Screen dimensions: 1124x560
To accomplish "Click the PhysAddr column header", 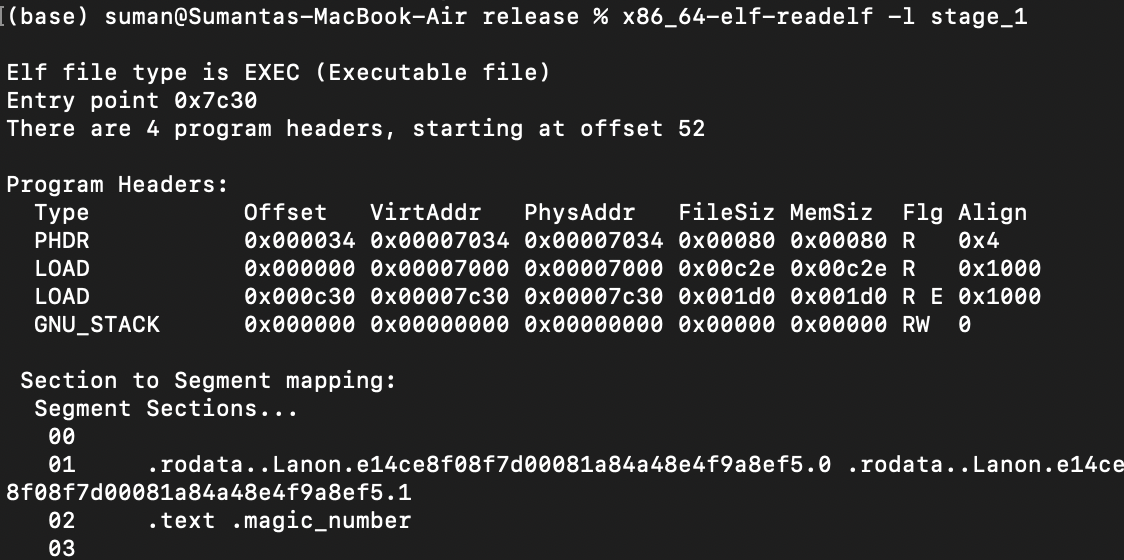I will coord(579,213).
